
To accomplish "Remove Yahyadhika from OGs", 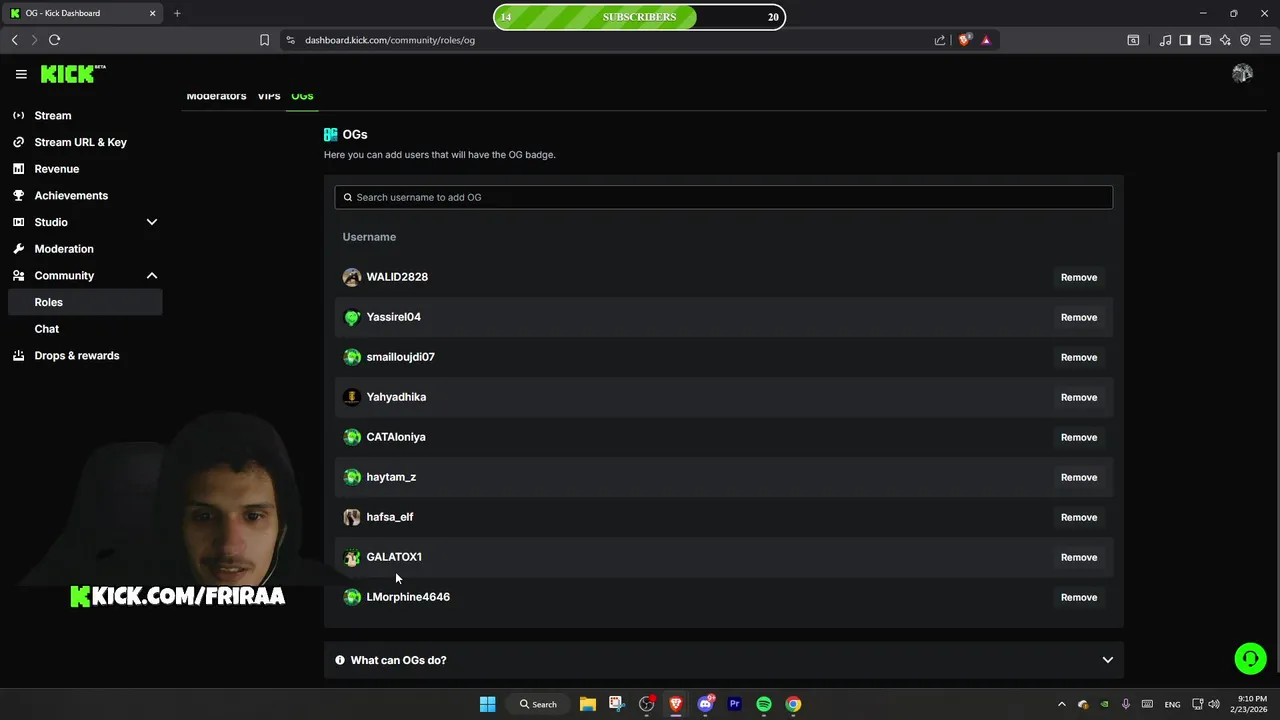I will (x=1079, y=397).
